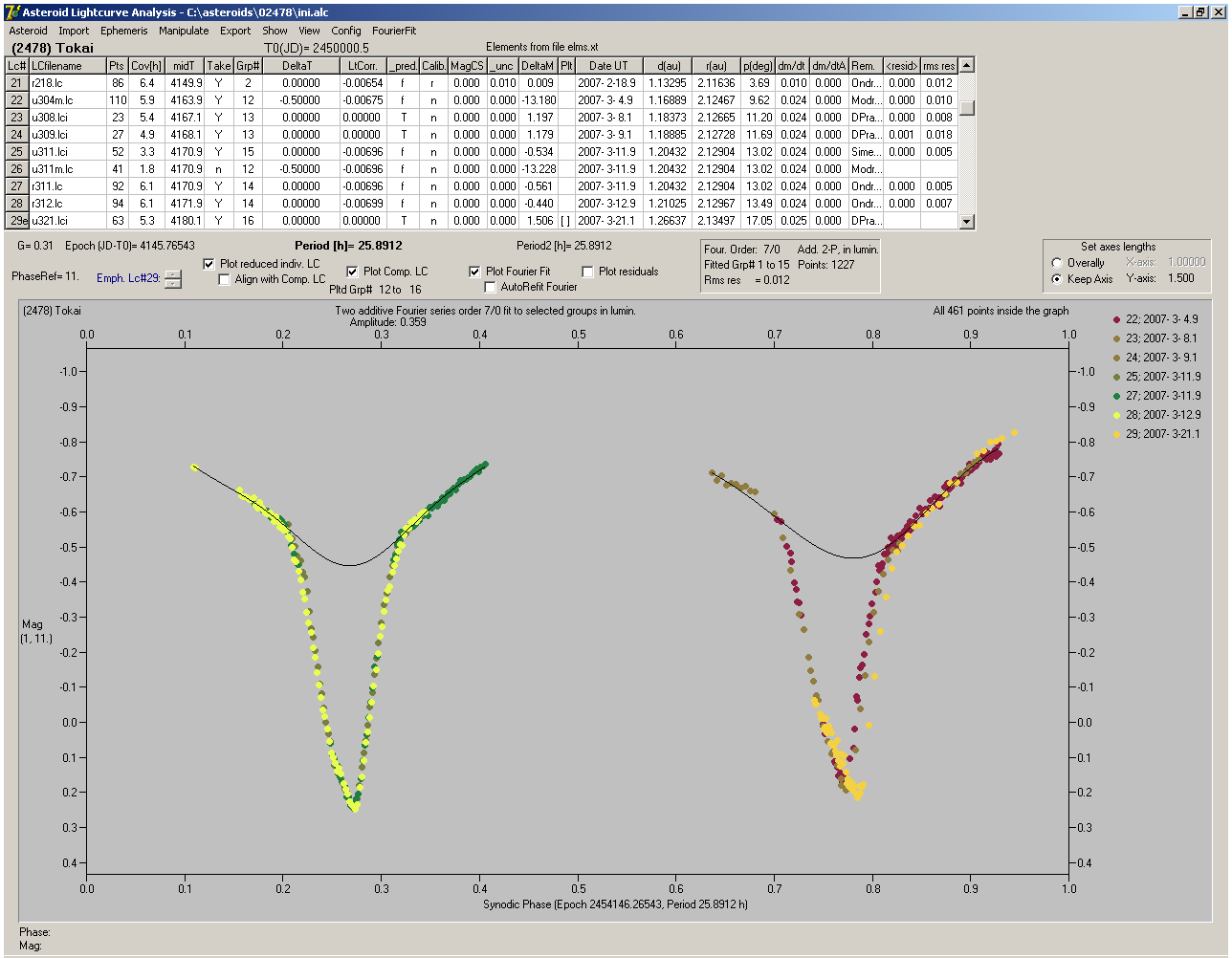Minimize the Asteroid Lightcurve Analysis window
Screen dimensions: 1232x958
coord(1185,12)
